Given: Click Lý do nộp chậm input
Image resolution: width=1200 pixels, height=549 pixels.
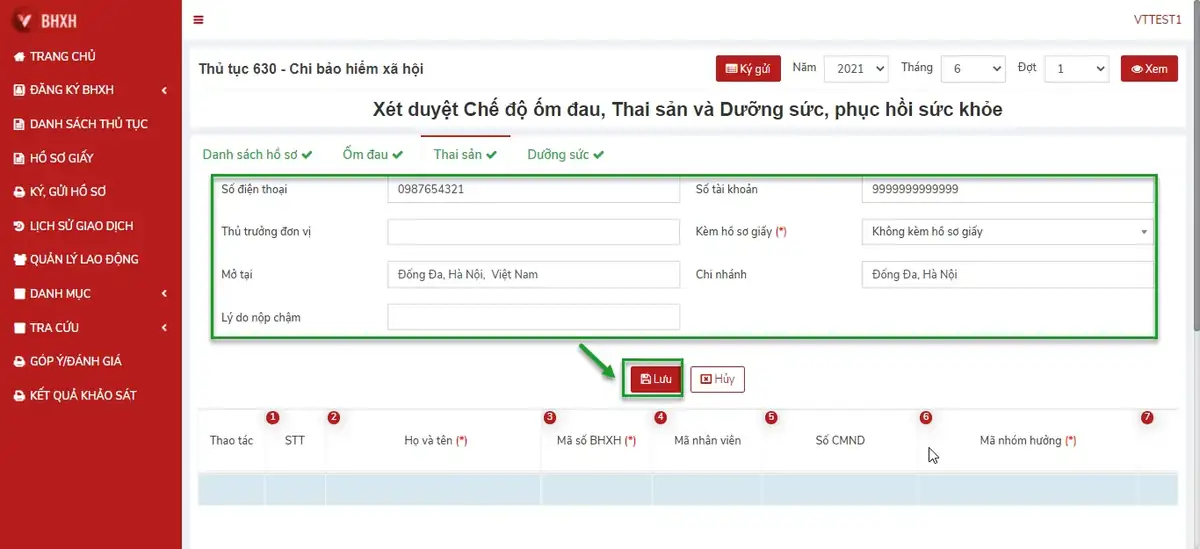Looking at the screenshot, I should point(533,317).
